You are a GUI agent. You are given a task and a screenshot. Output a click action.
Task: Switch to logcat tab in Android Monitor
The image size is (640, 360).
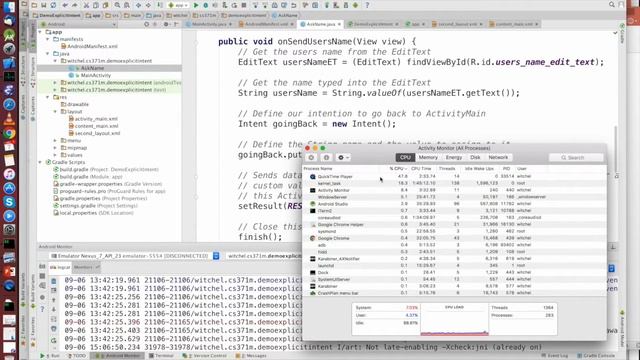(x=60, y=267)
